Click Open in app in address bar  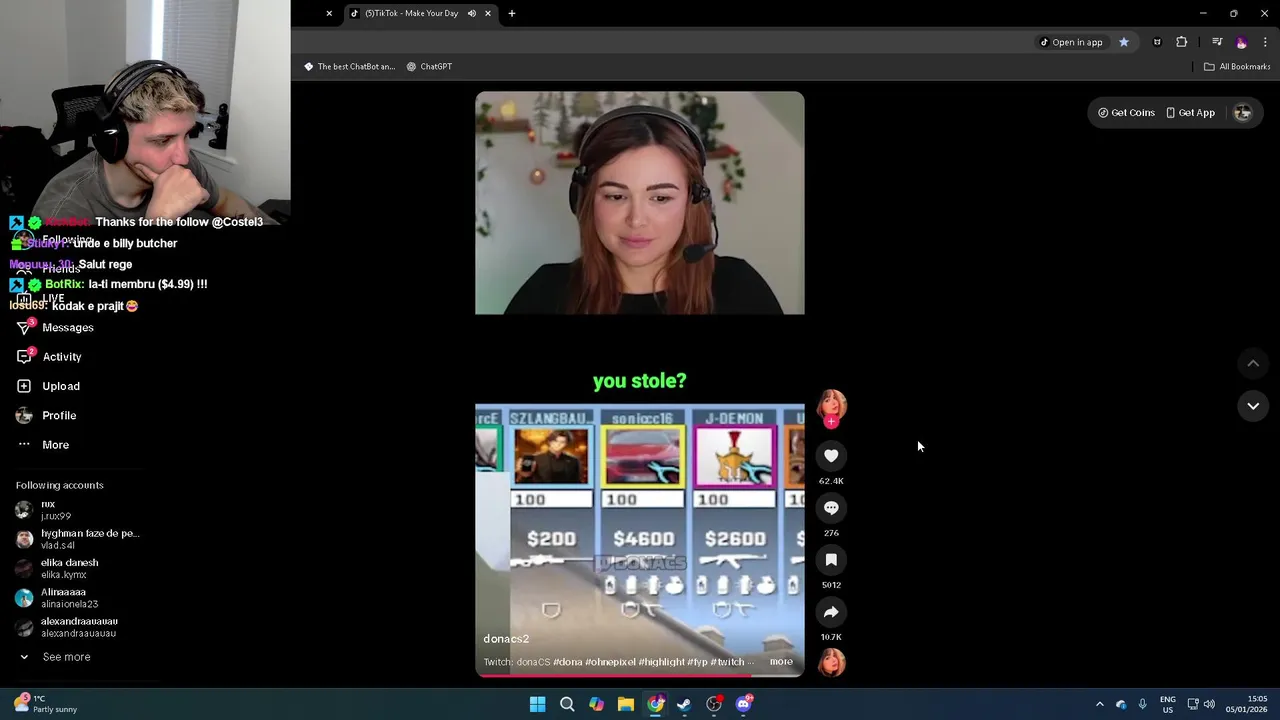pos(1071,42)
